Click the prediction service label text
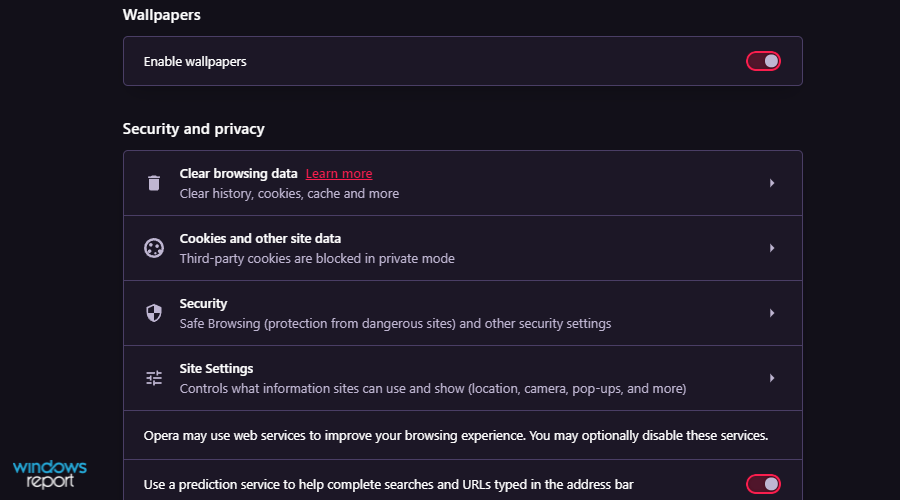Screen dimensions: 900x500 click(x=388, y=485)
